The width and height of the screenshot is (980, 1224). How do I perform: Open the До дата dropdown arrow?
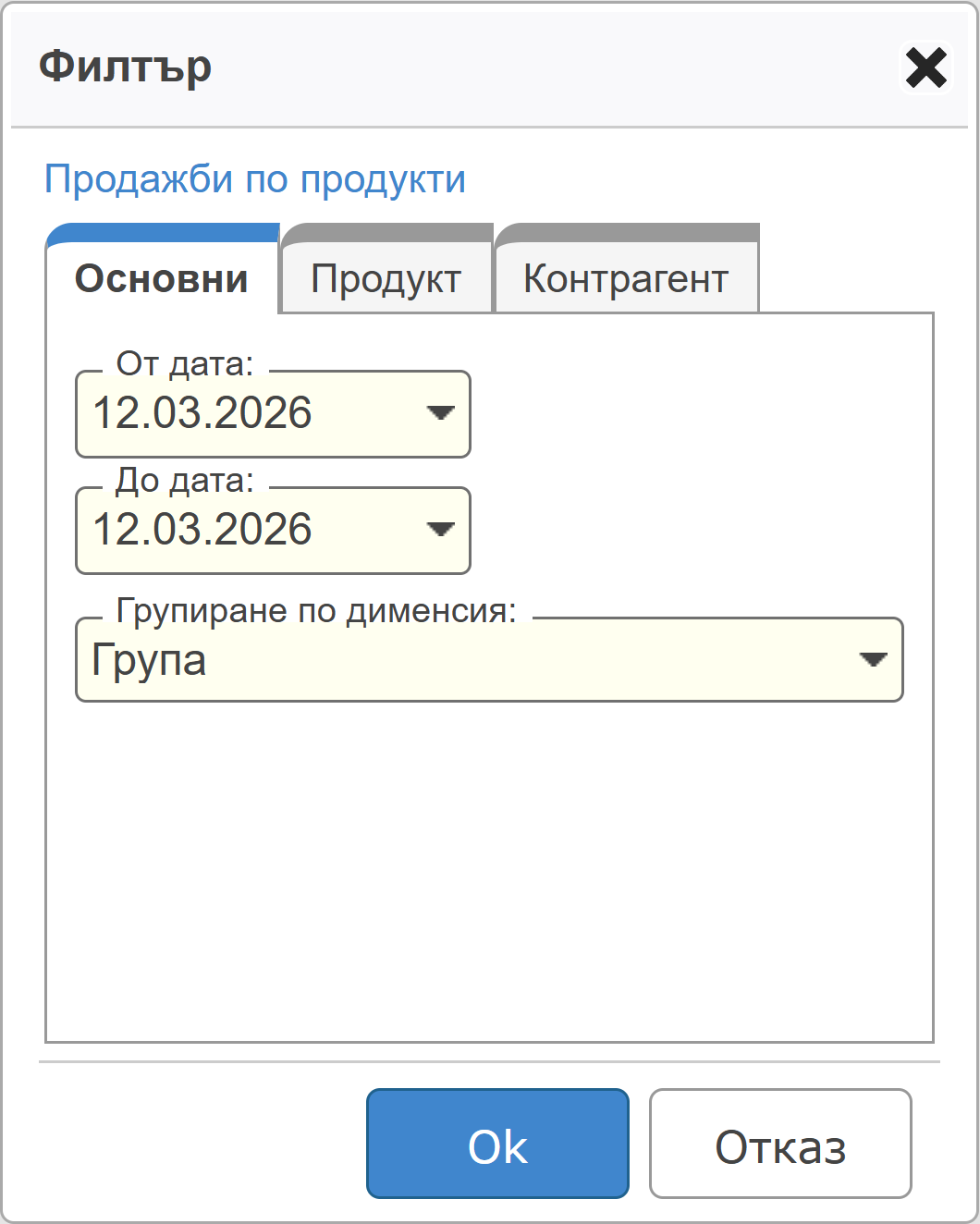coord(440,530)
